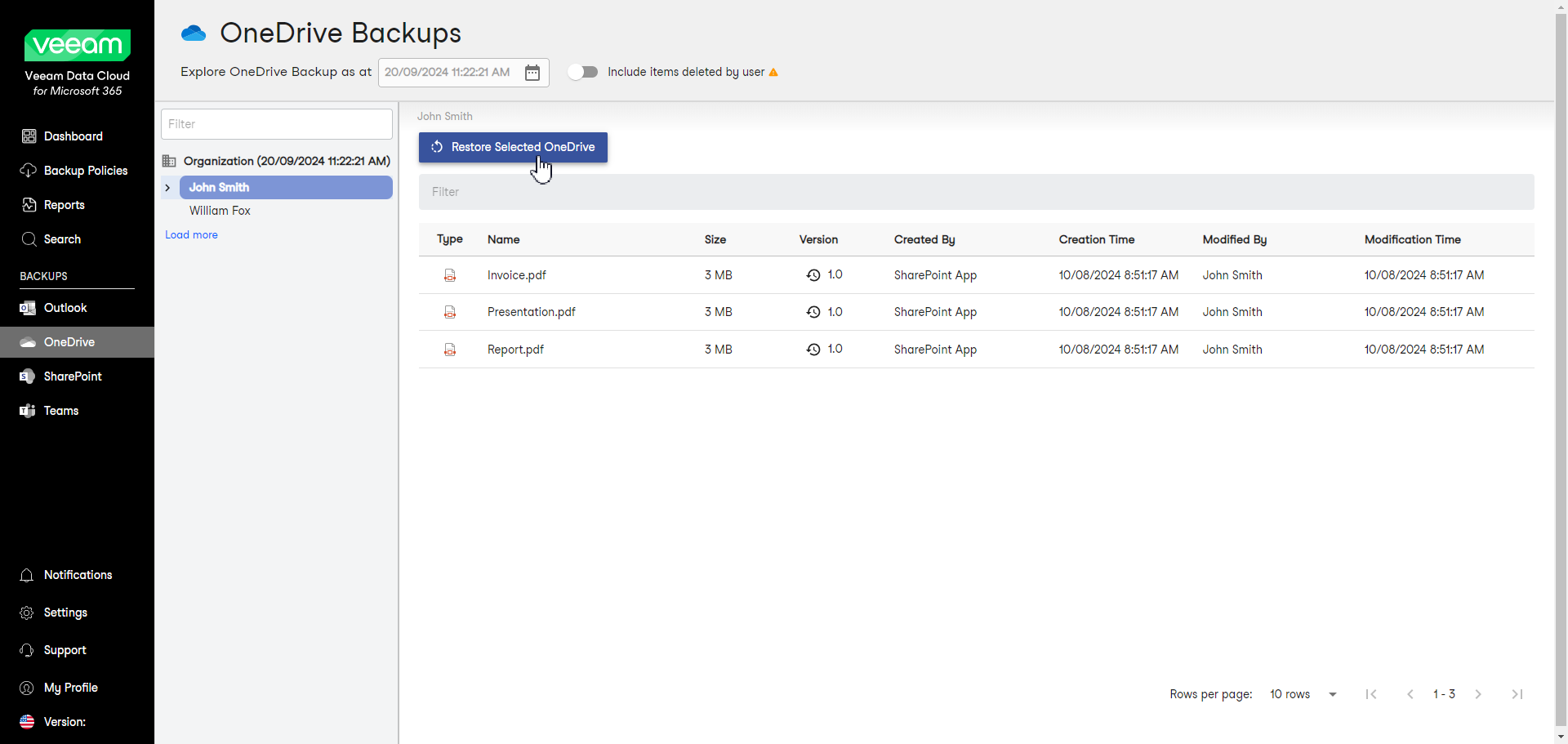
Task: Focus the file list Filter field
Action: click(976, 192)
